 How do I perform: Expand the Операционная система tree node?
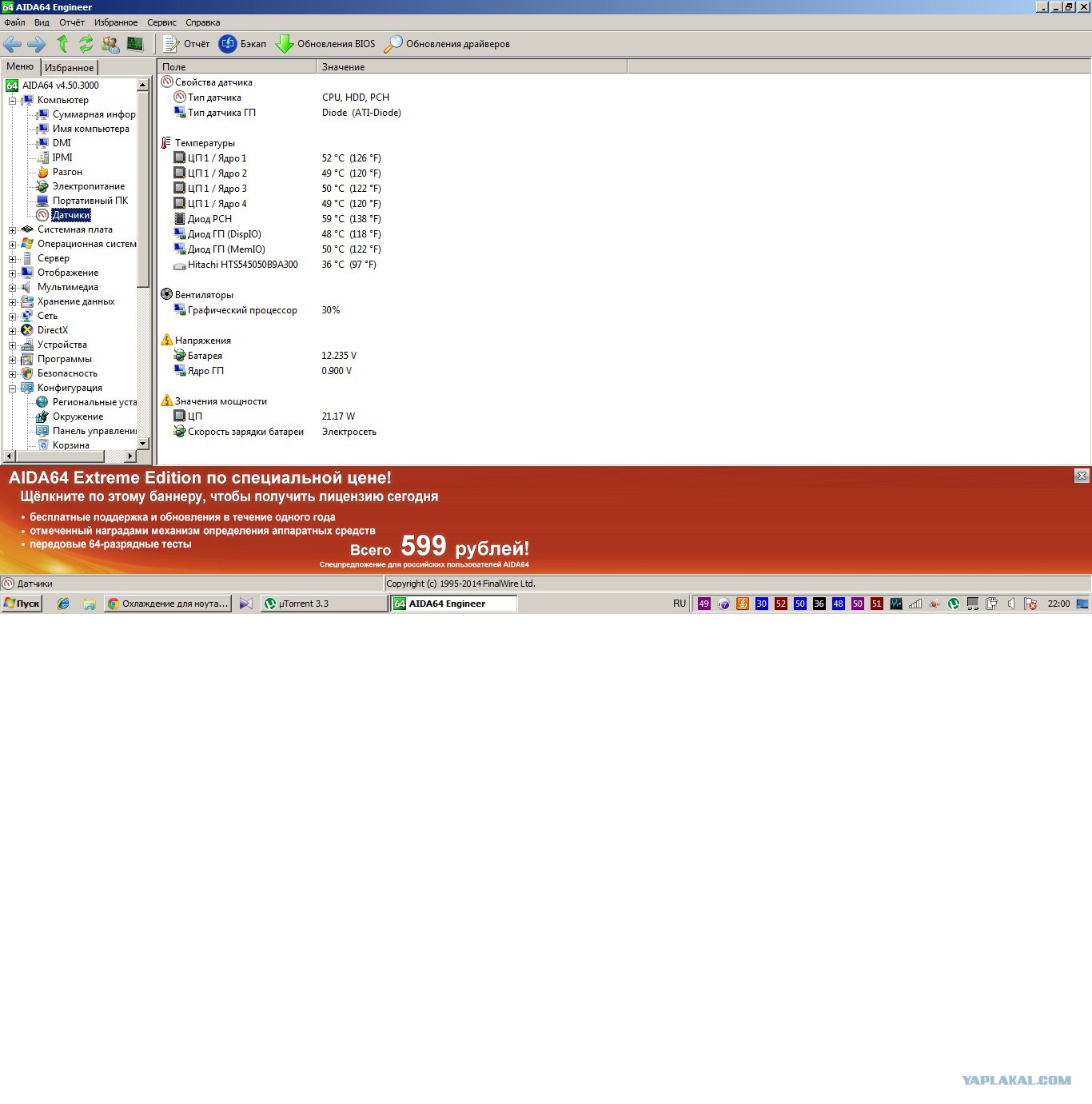(12, 245)
